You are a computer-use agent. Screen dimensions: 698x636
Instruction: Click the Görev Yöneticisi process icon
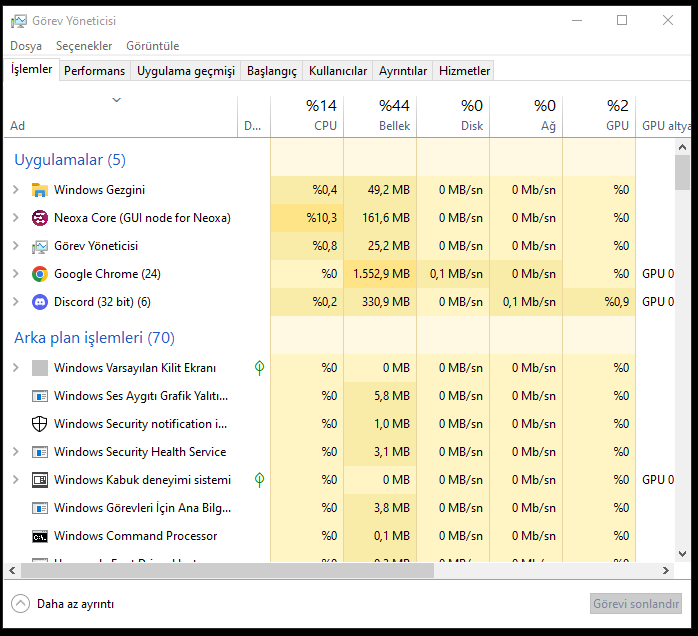coord(40,246)
